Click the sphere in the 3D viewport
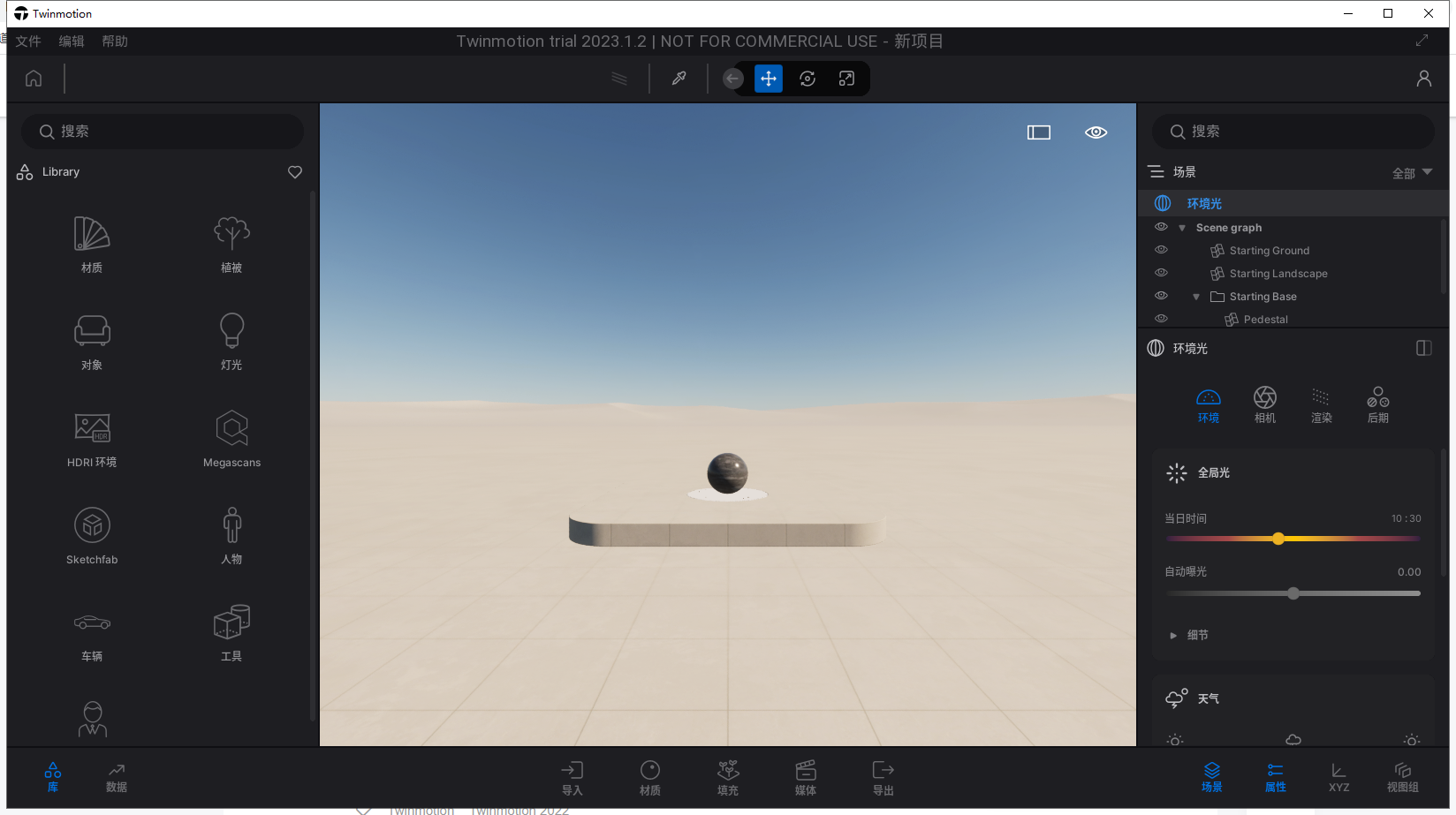 click(728, 472)
